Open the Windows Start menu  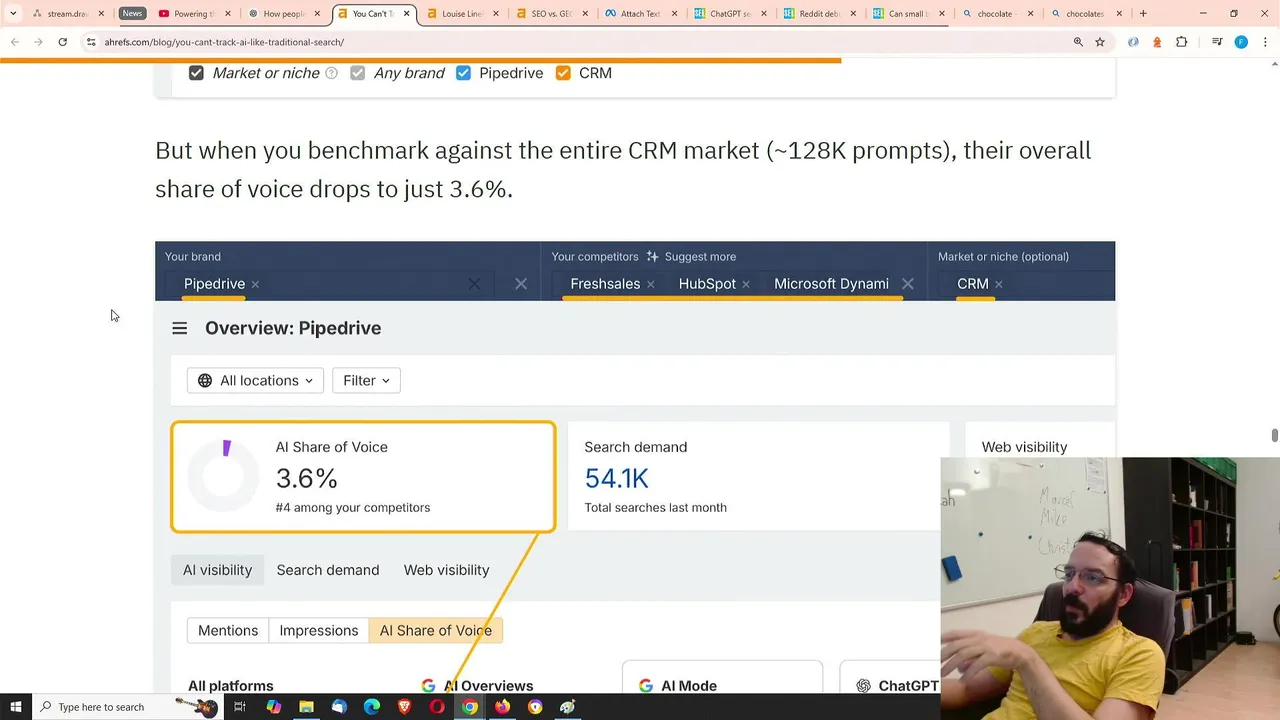click(16, 707)
